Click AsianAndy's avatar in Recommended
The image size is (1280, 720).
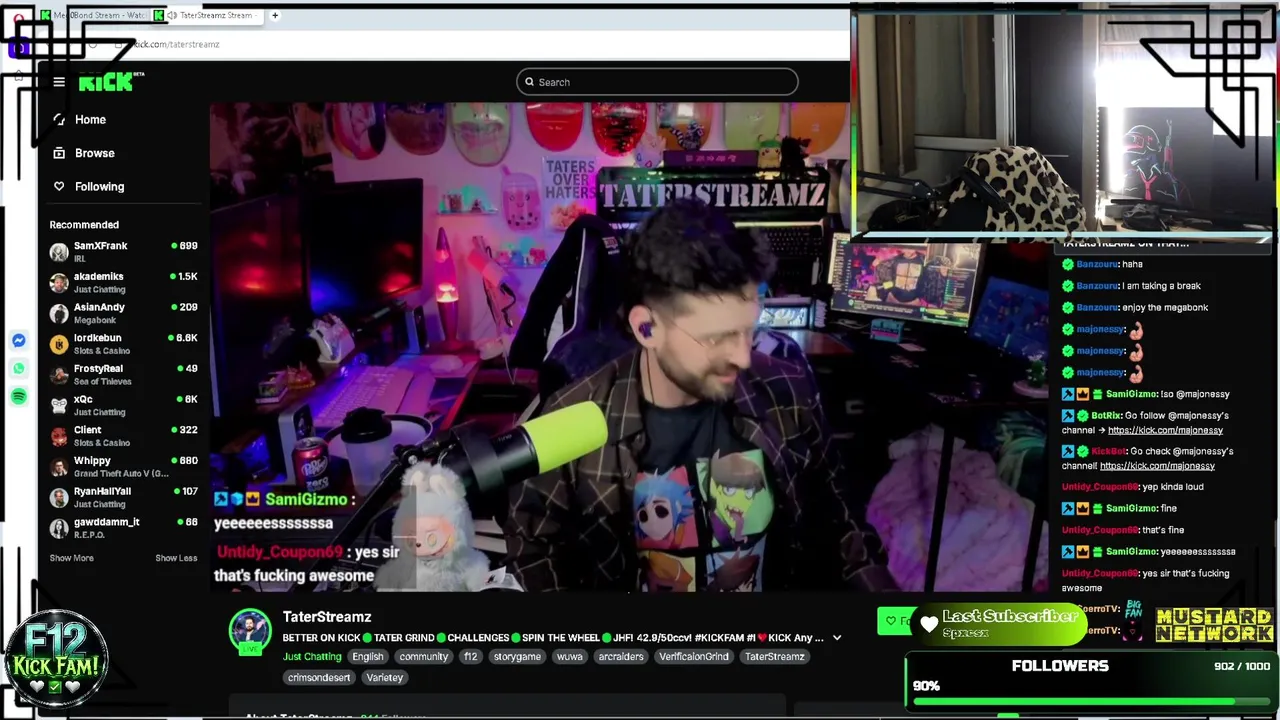[x=59, y=314]
